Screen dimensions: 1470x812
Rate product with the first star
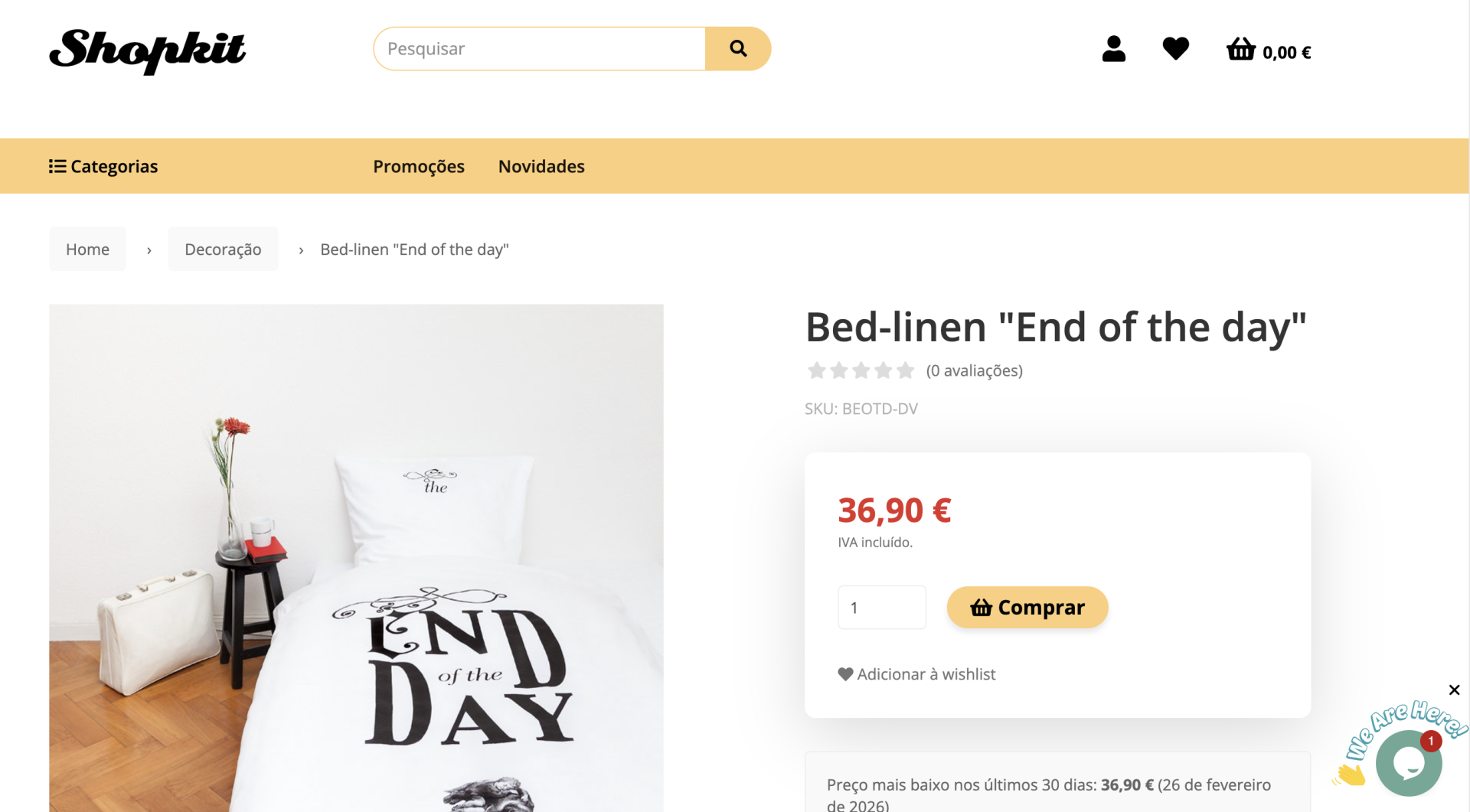[x=816, y=371]
